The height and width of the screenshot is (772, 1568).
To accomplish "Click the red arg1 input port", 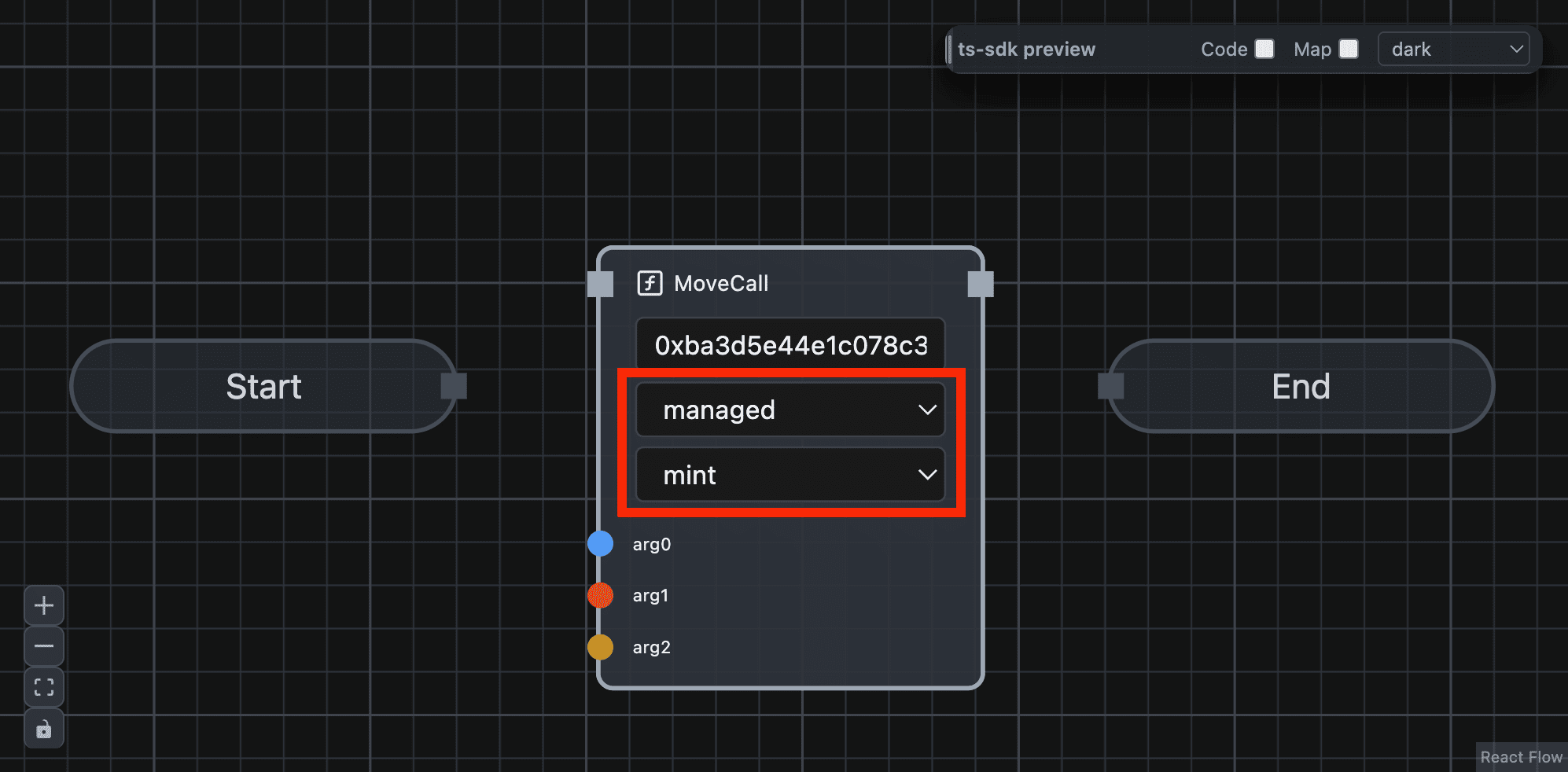I will [x=600, y=595].
